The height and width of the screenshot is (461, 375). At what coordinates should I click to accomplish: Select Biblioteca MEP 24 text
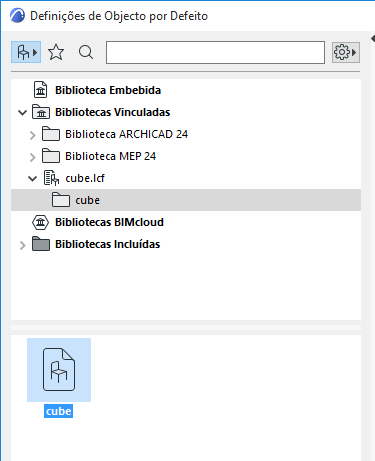[x=111, y=156]
